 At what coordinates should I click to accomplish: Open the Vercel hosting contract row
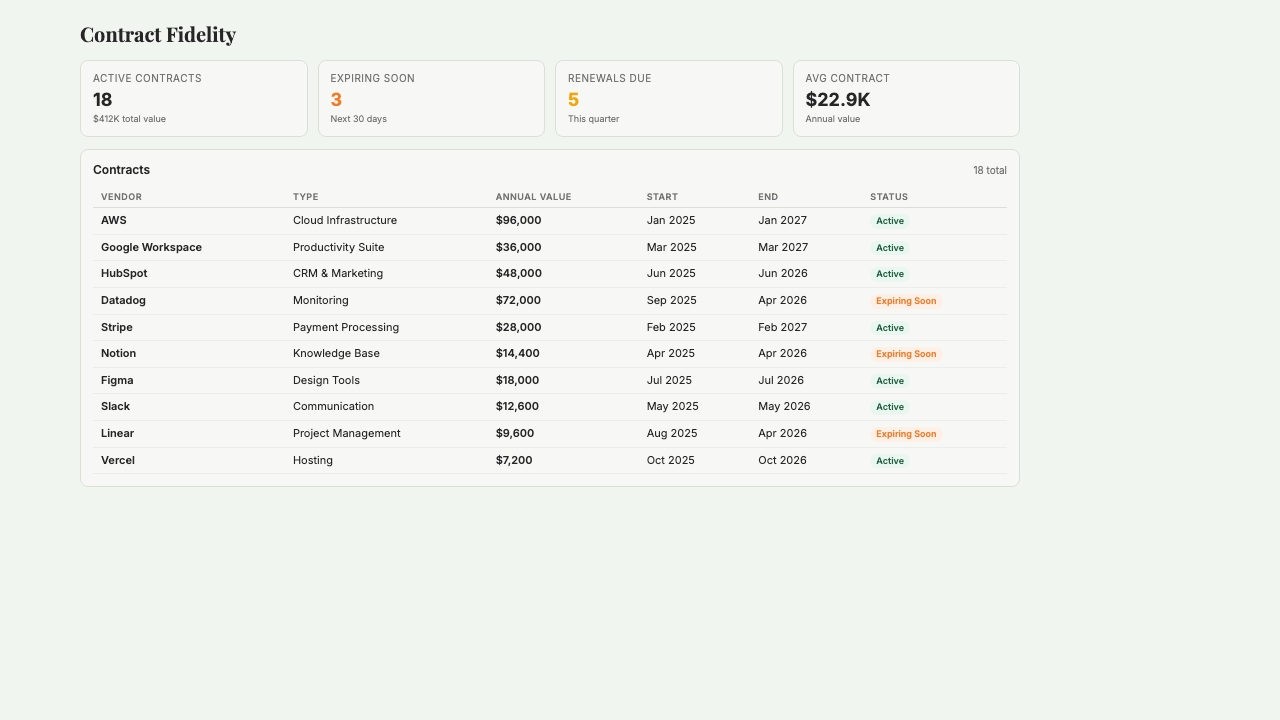click(117, 460)
